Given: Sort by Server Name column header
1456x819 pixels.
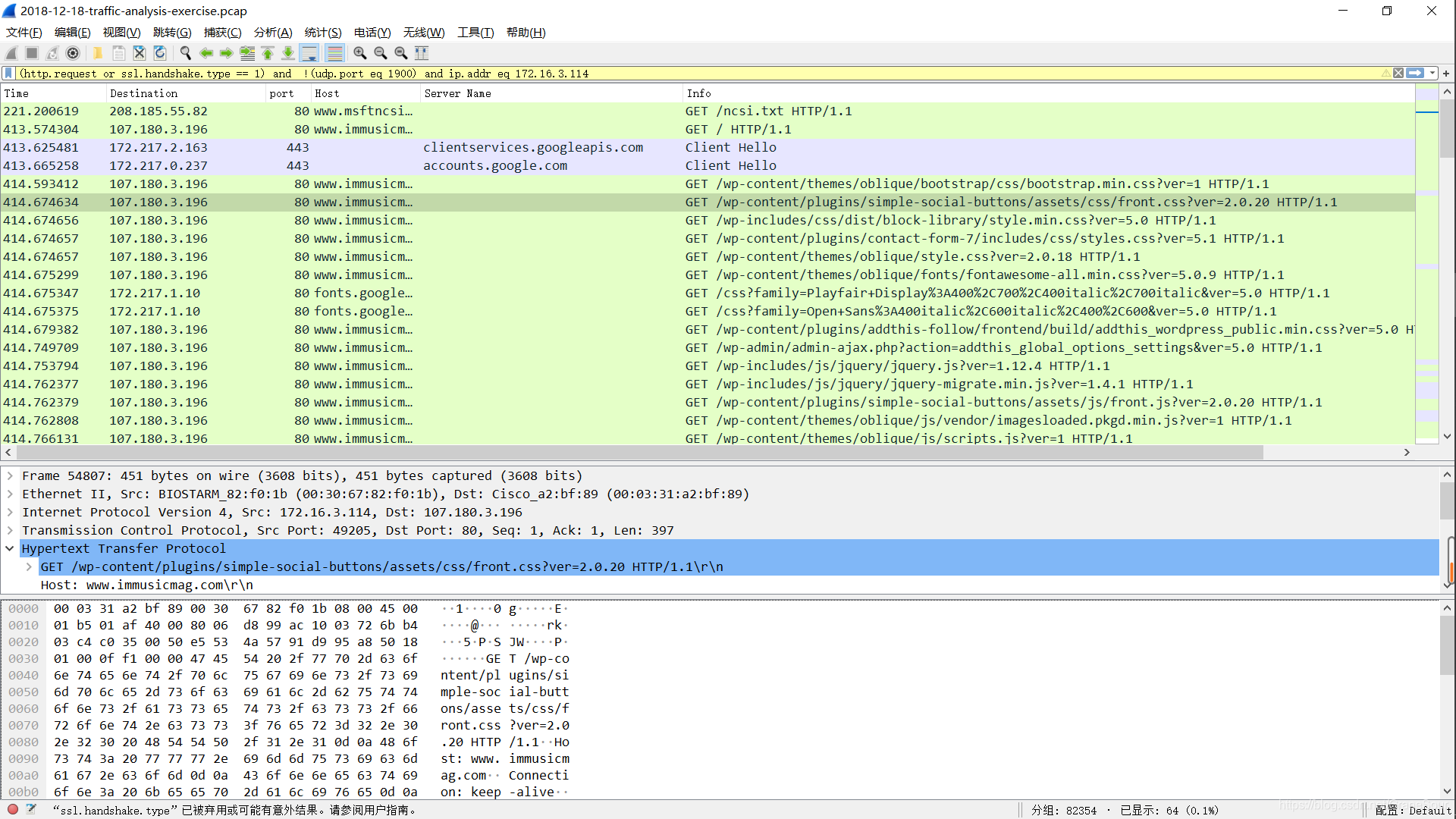Looking at the screenshot, I should pyautogui.click(x=552, y=93).
